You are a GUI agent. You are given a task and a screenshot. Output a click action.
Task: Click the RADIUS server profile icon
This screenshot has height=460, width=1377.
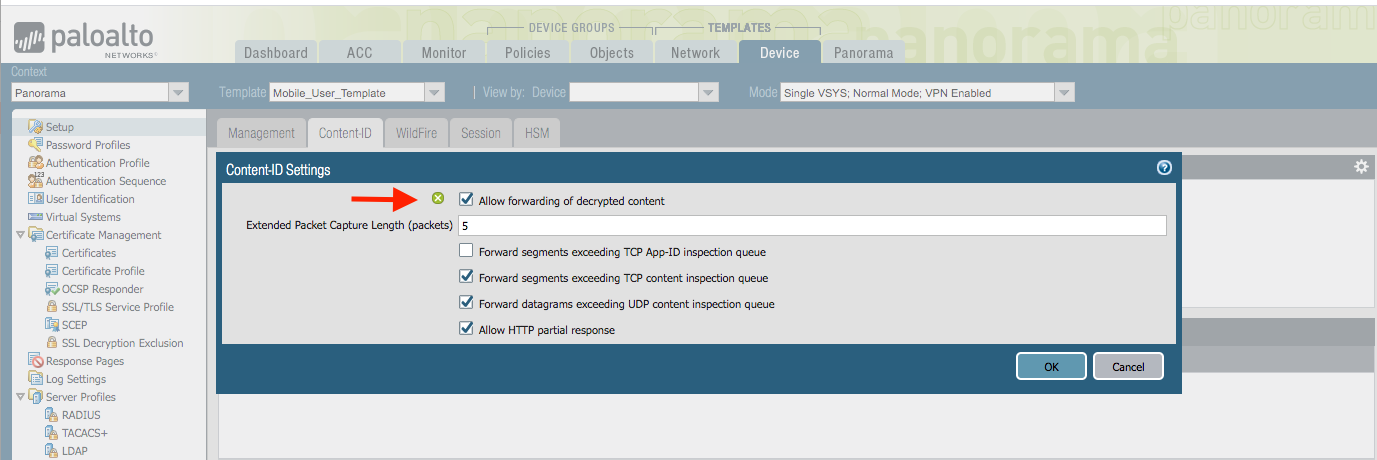pos(52,415)
